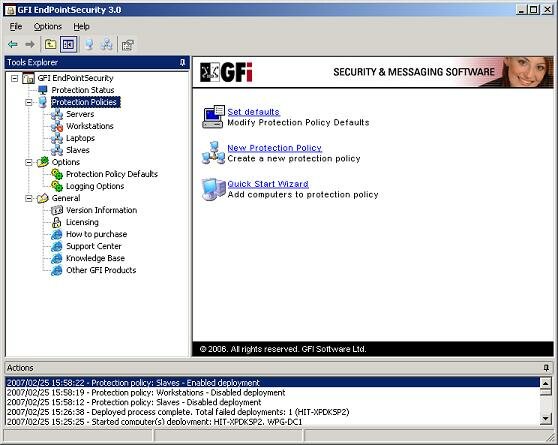Select the 'Deployed process complete' log entry
558x445 pixels.
[x=273, y=412]
